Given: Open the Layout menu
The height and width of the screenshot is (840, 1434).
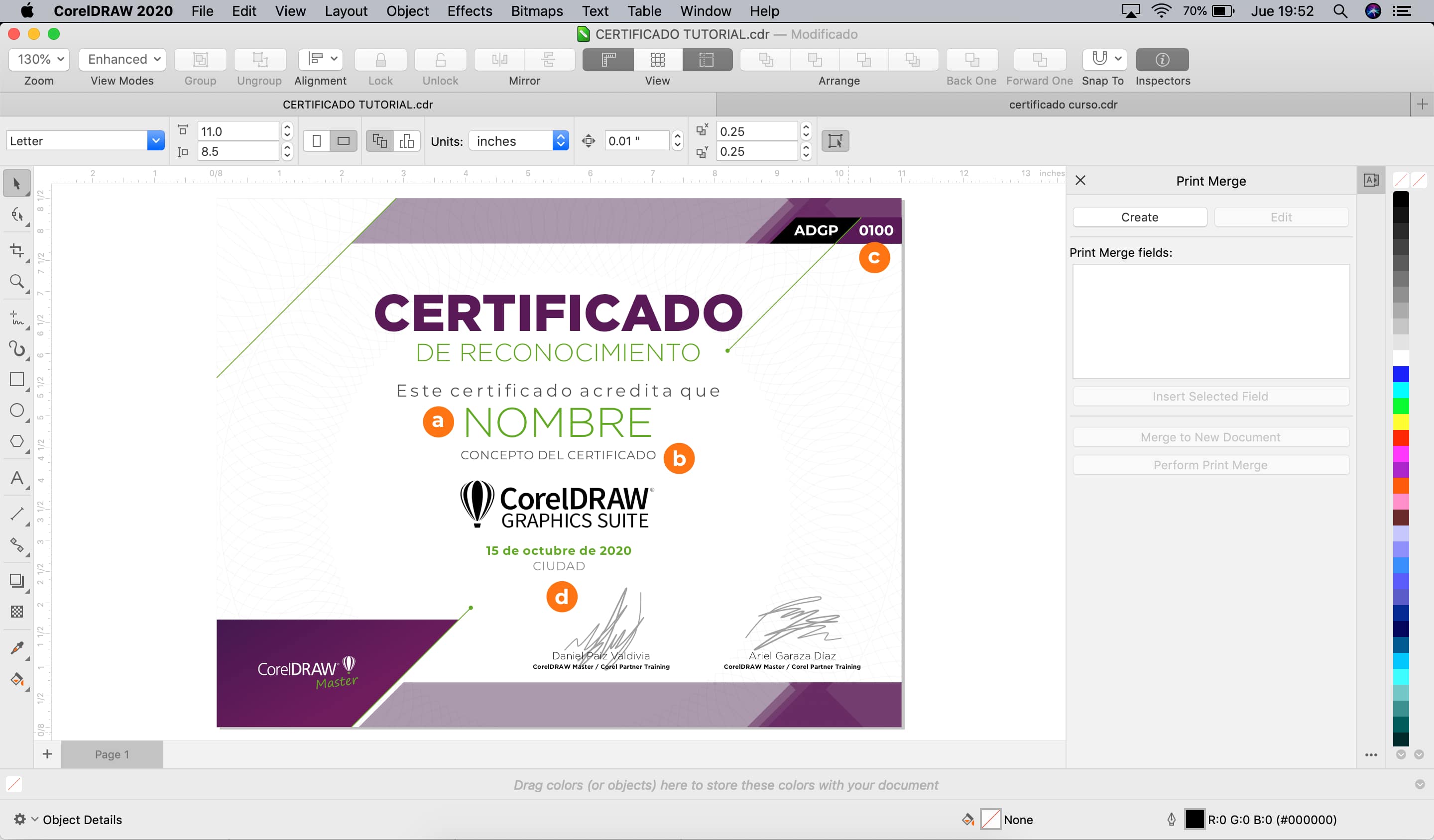Looking at the screenshot, I should [x=346, y=11].
